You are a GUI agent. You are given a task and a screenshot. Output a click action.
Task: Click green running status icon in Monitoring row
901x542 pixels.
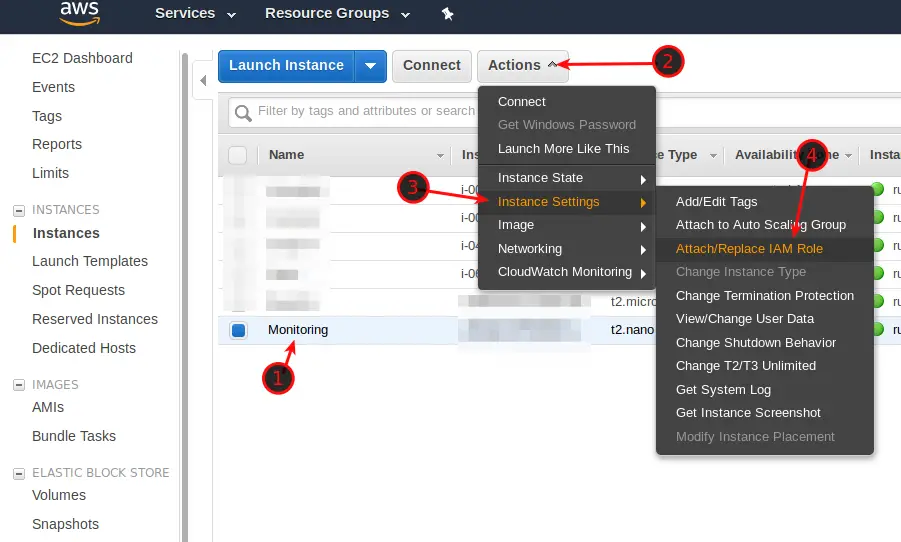(877, 329)
